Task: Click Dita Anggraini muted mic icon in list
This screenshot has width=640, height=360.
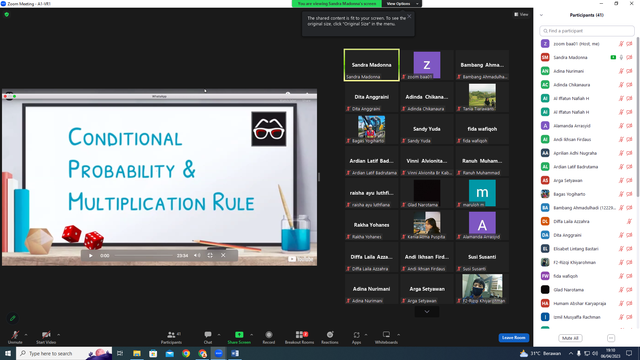Action: [621, 235]
